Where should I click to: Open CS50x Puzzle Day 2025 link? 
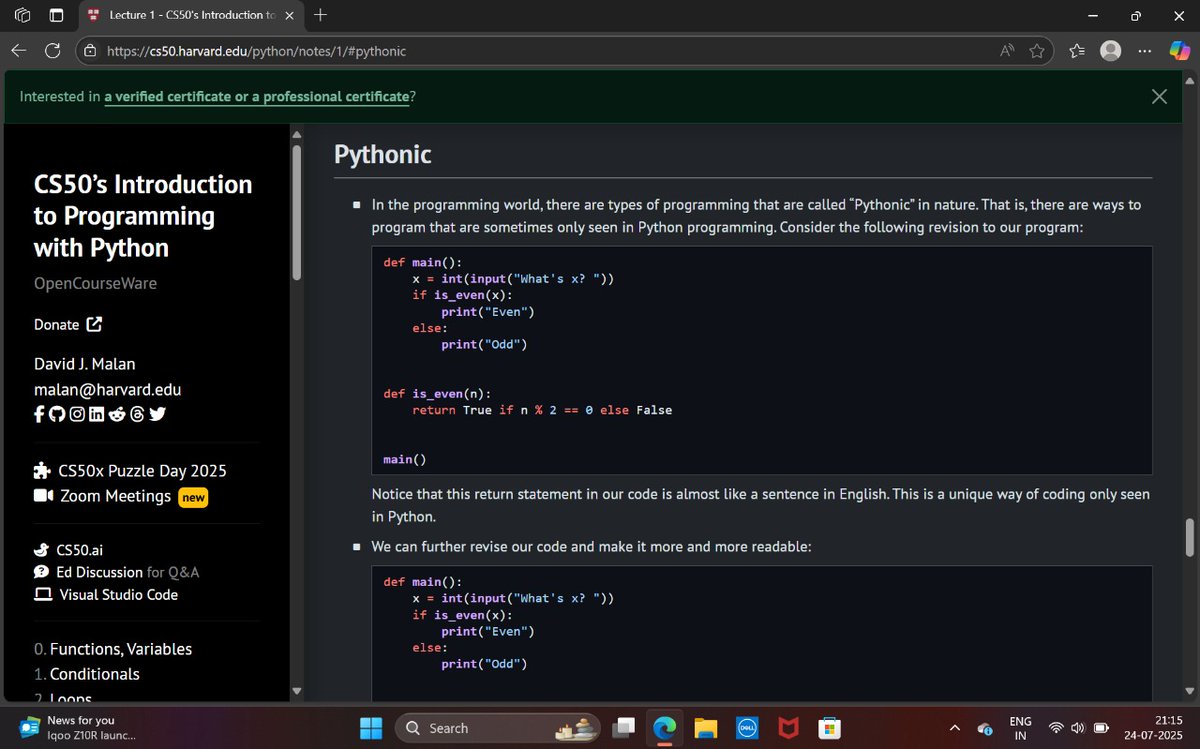[x=142, y=471]
